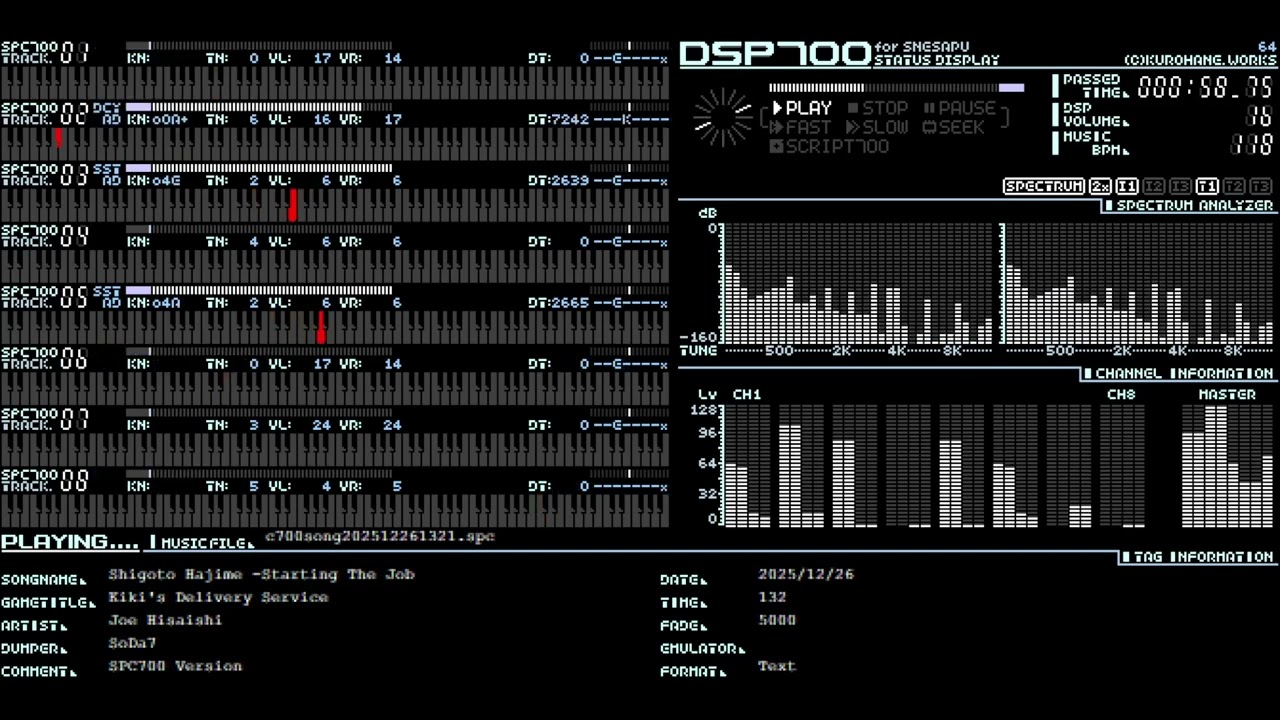Click the SPC700 TRACK 07 label
Image resolution: width=1280 pixels, height=720 pixels.
click(x=45, y=418)
